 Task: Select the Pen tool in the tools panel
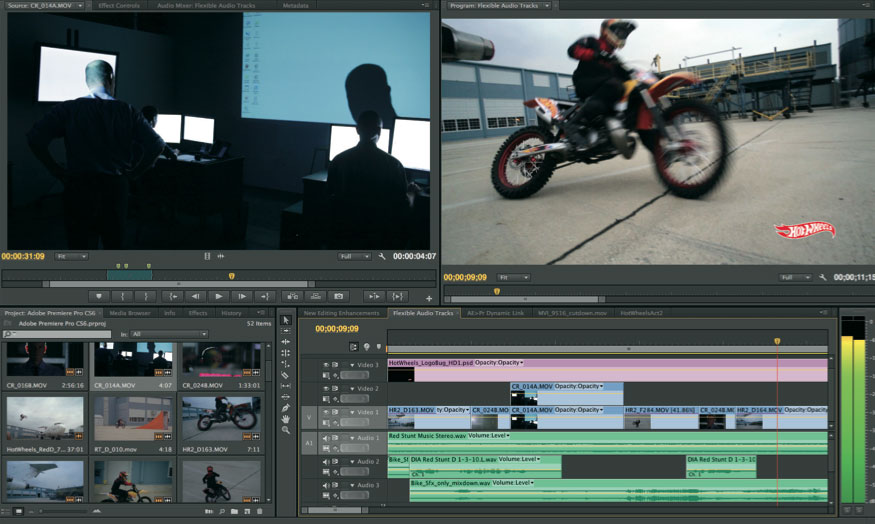pos(286,407)
